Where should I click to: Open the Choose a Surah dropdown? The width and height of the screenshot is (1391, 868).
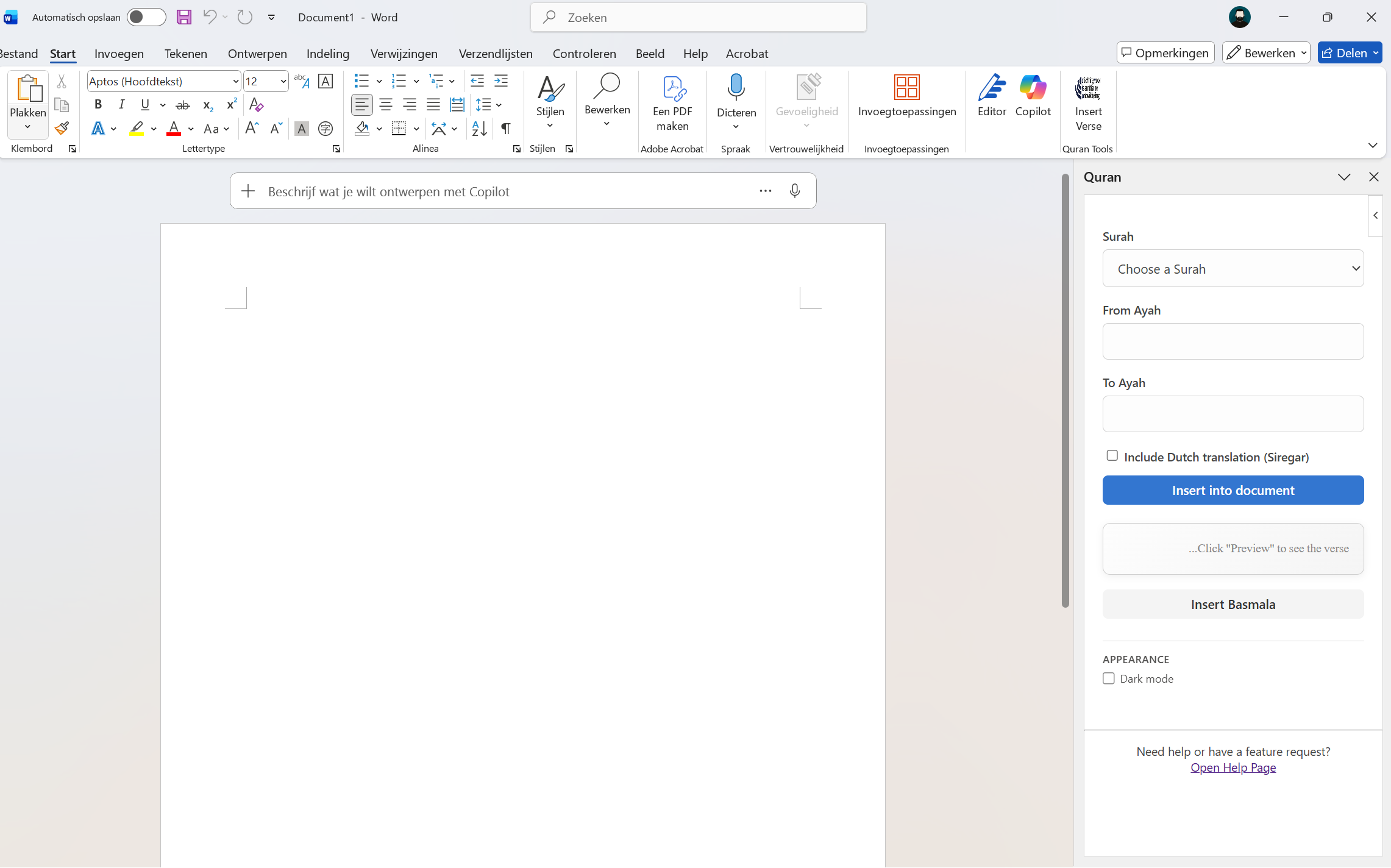coord(1233,269)
